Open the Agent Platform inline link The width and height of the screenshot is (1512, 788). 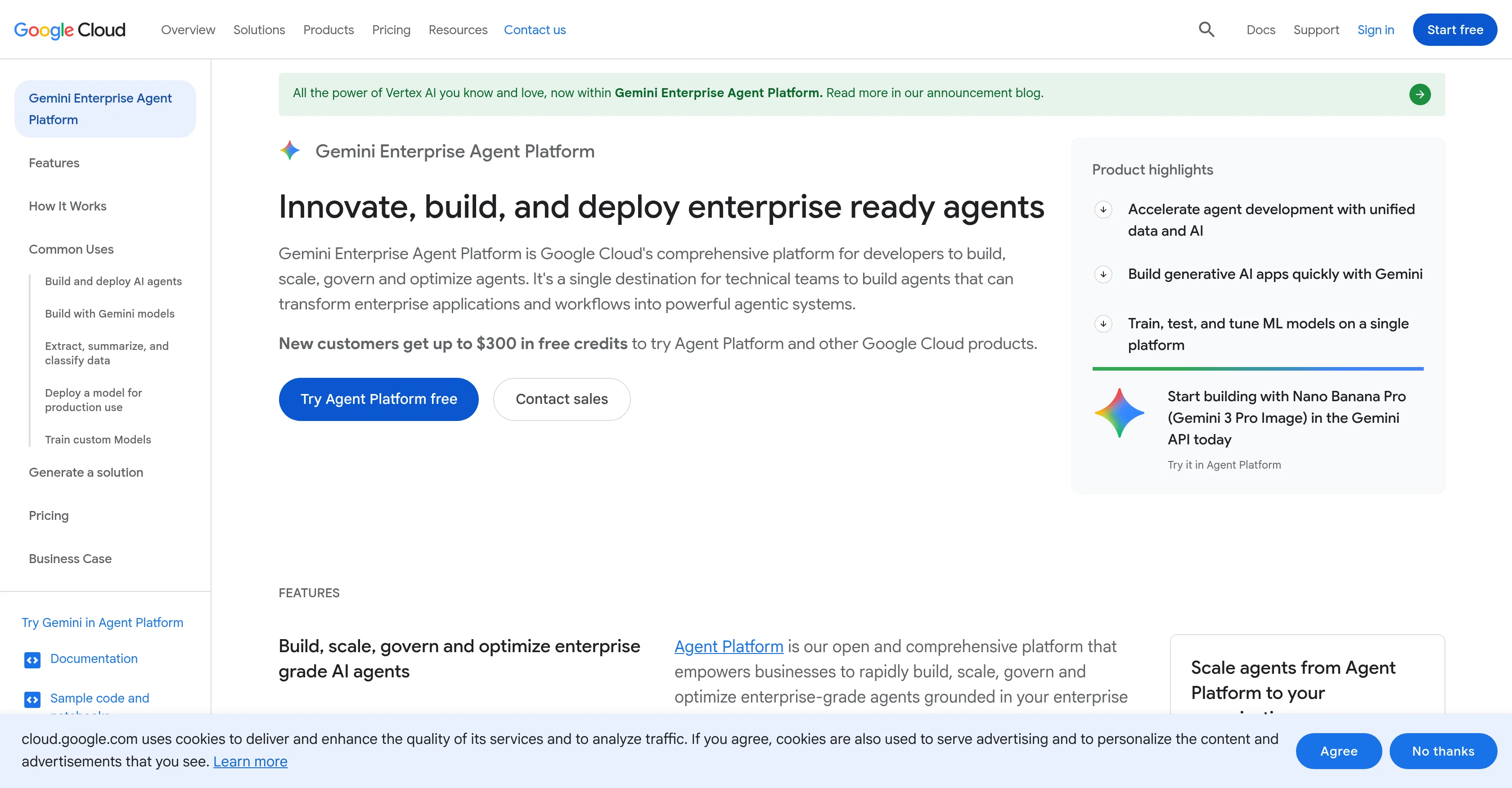pos(729,647)
